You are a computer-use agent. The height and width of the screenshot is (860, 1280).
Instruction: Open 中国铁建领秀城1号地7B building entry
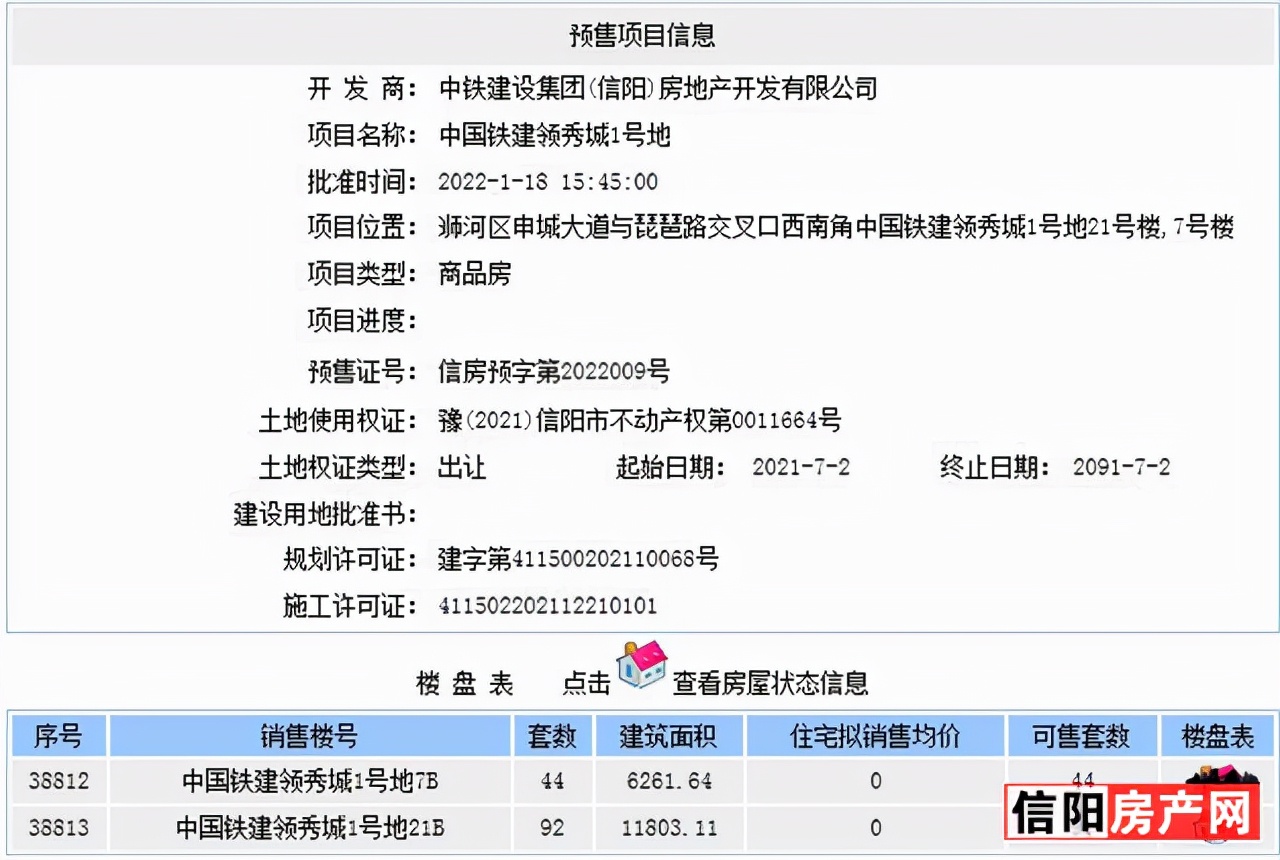[310, 781]
